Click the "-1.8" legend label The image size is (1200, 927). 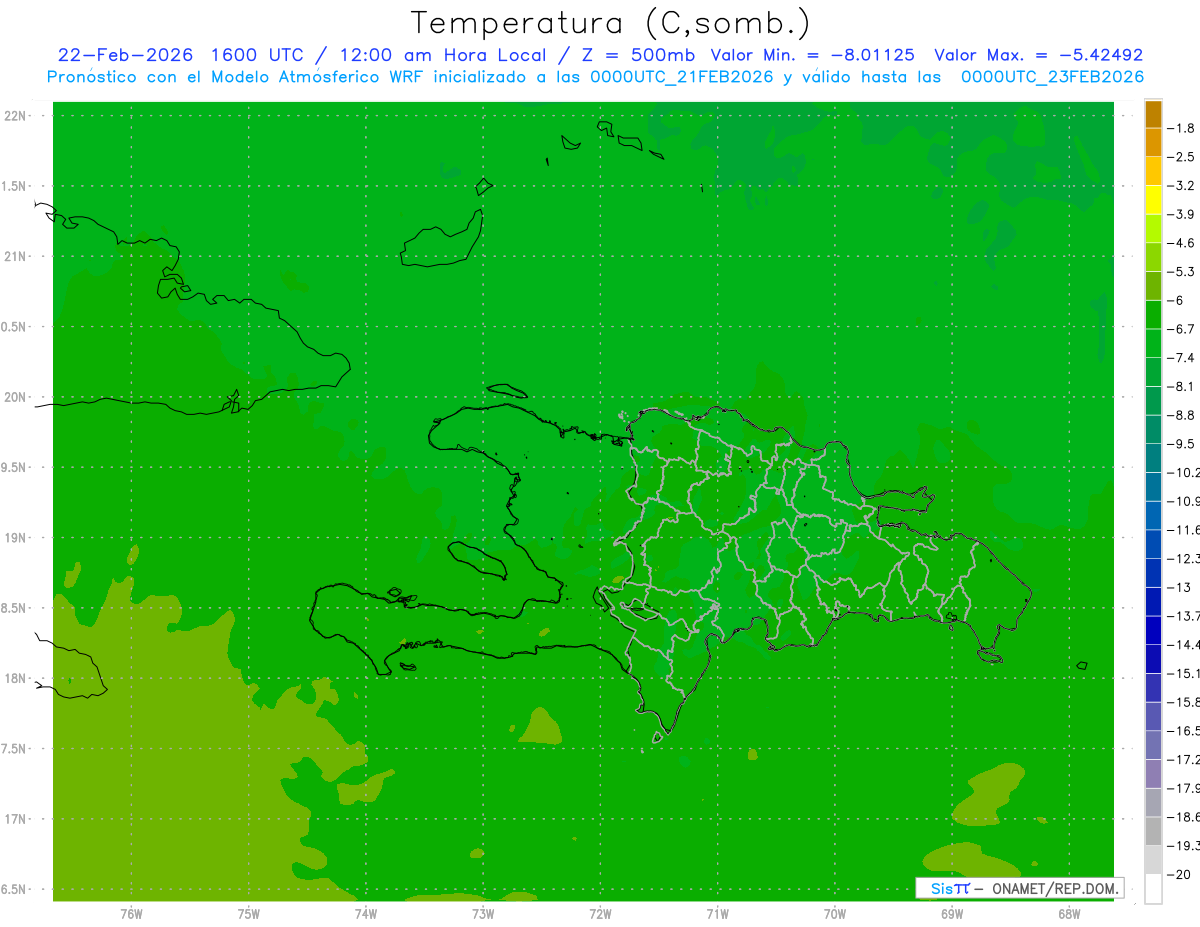(x=1181, y=128)
